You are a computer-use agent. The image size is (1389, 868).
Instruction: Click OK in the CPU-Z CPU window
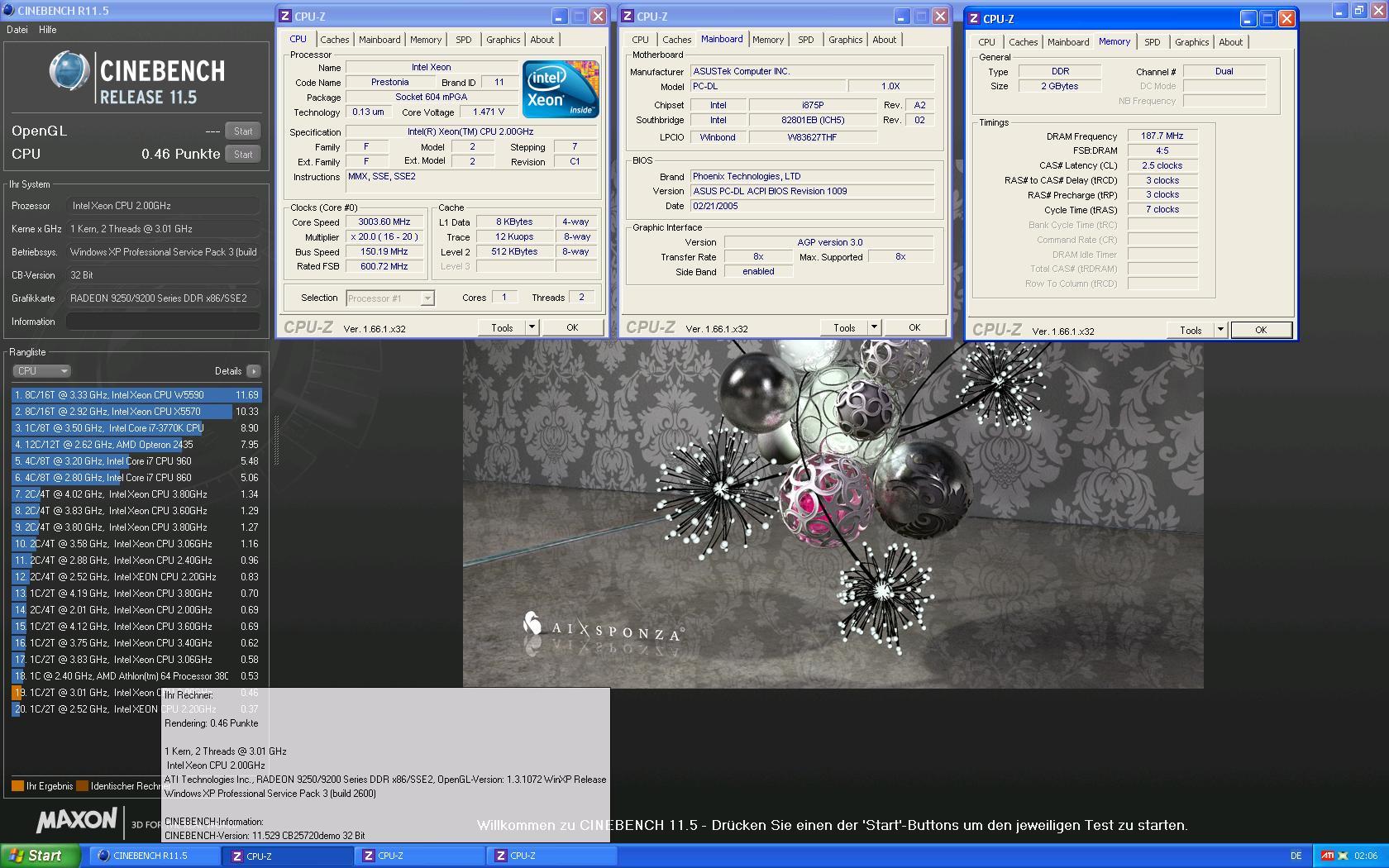(x=572, y=327)
